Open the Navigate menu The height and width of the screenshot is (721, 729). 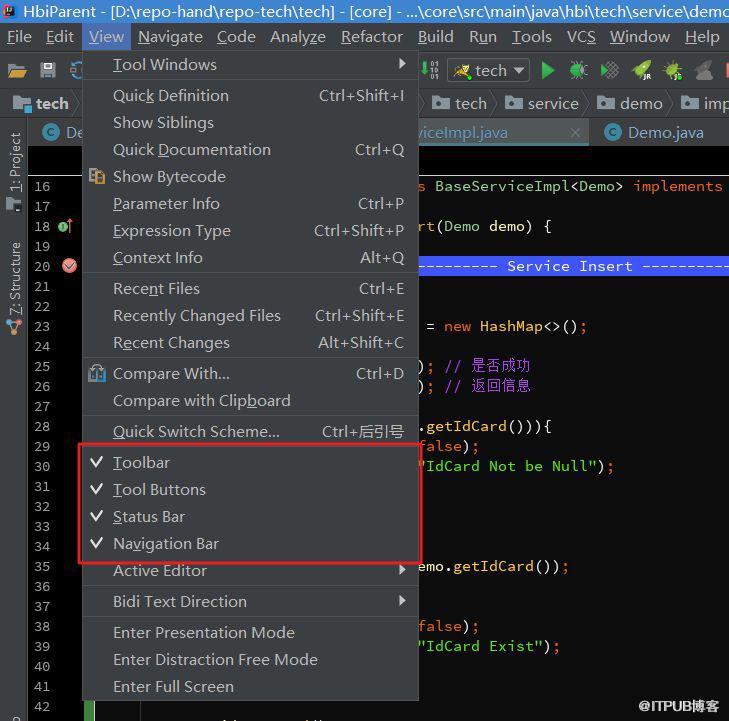tap(170, 37)
